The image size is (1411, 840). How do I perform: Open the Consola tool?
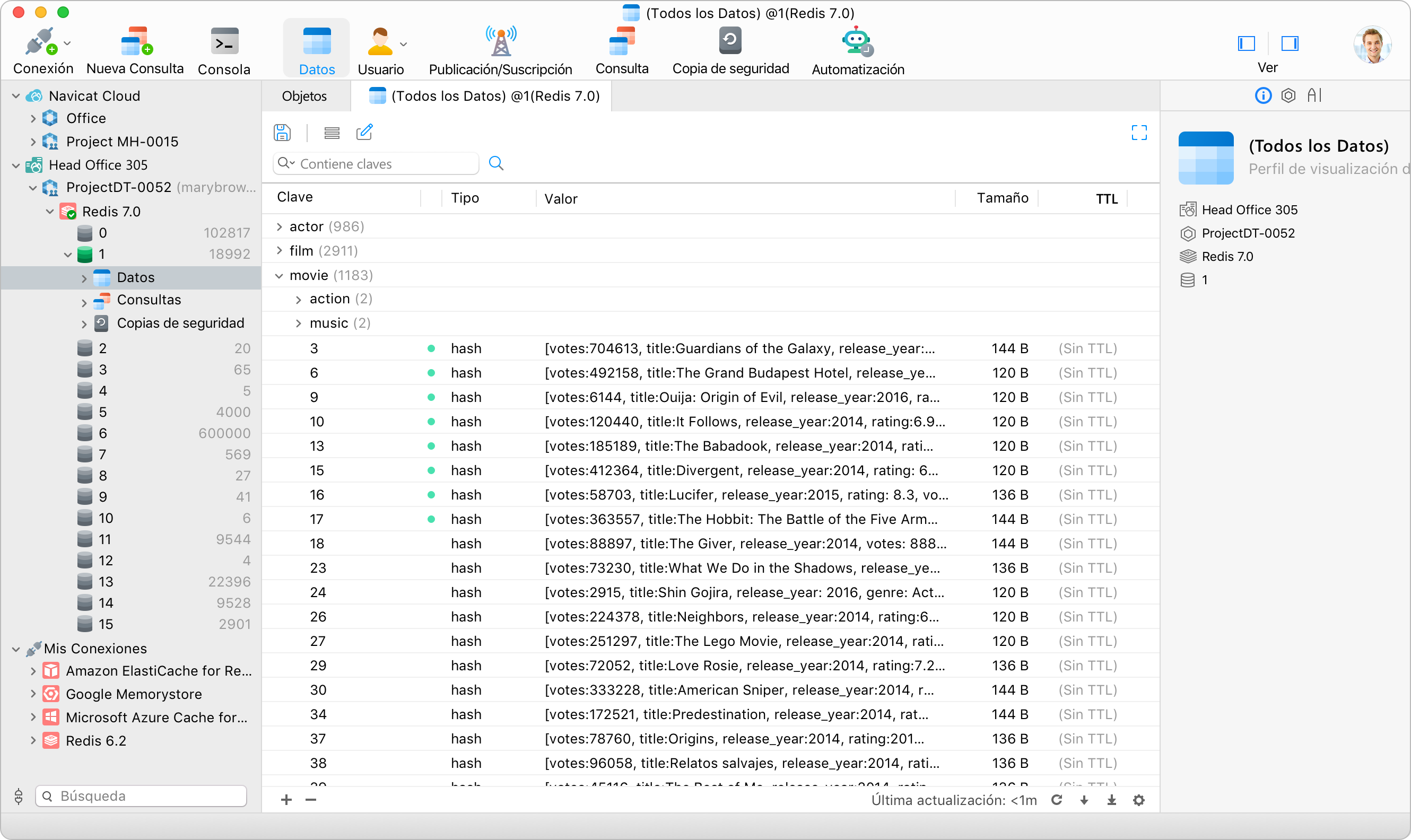point(224,50)
